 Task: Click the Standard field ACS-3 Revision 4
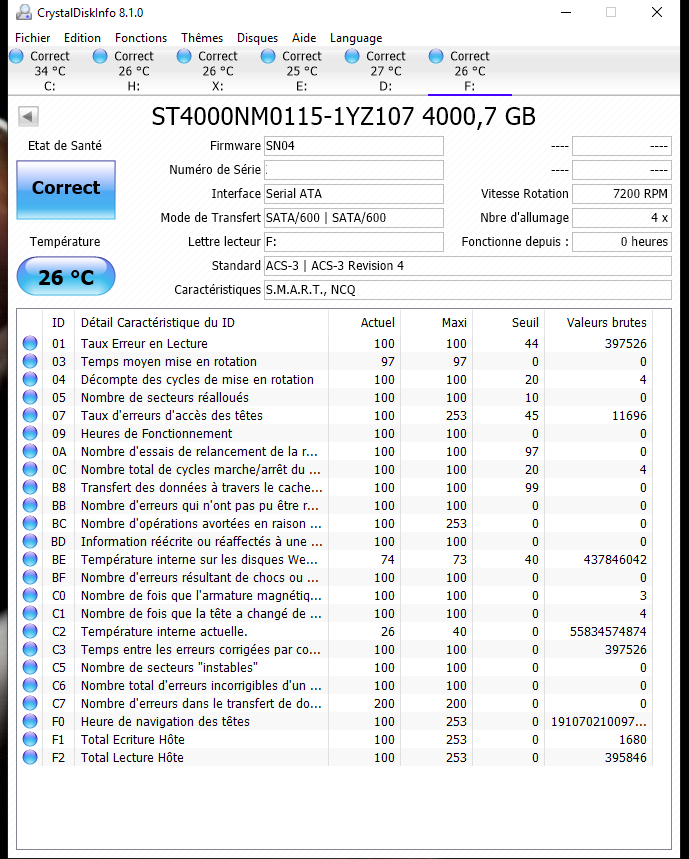tap(468, 266)
